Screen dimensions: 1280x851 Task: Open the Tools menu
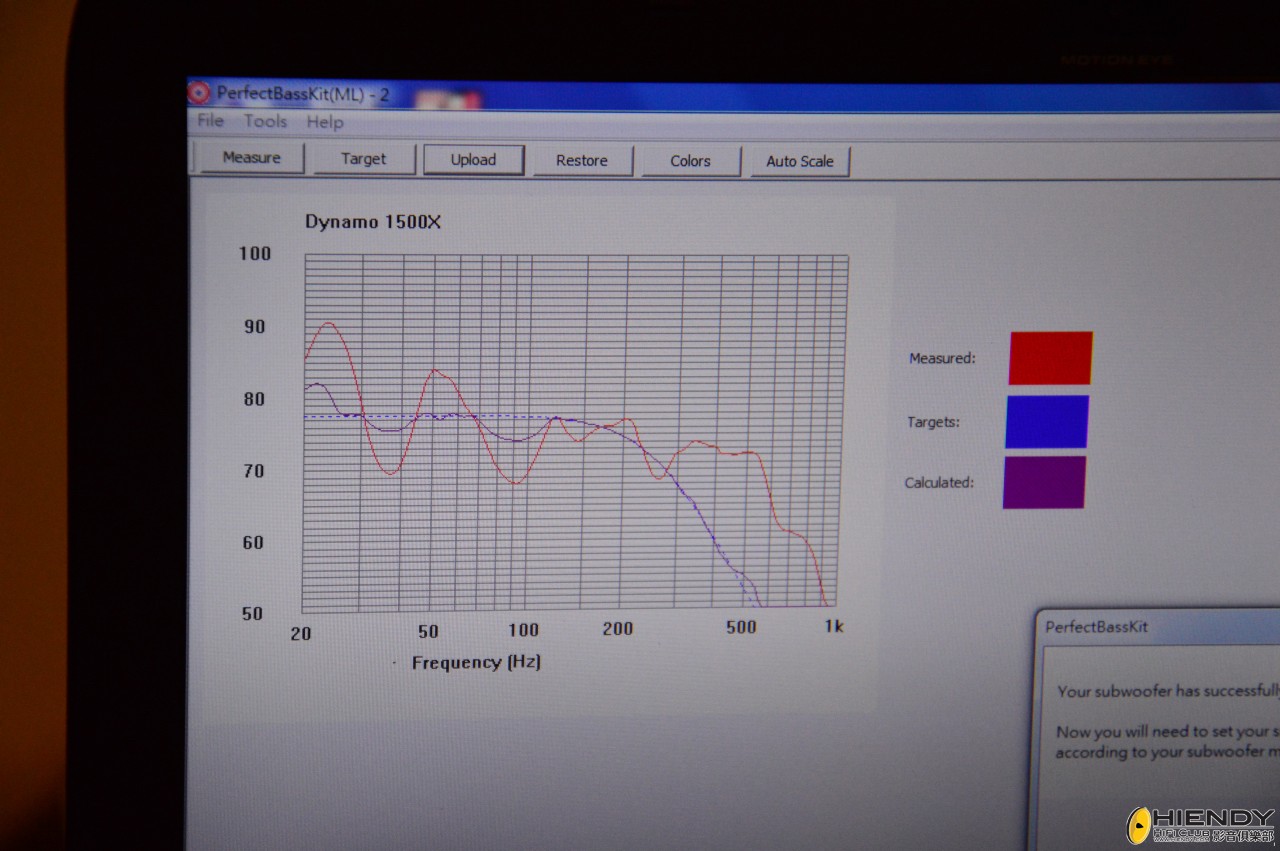265,121
